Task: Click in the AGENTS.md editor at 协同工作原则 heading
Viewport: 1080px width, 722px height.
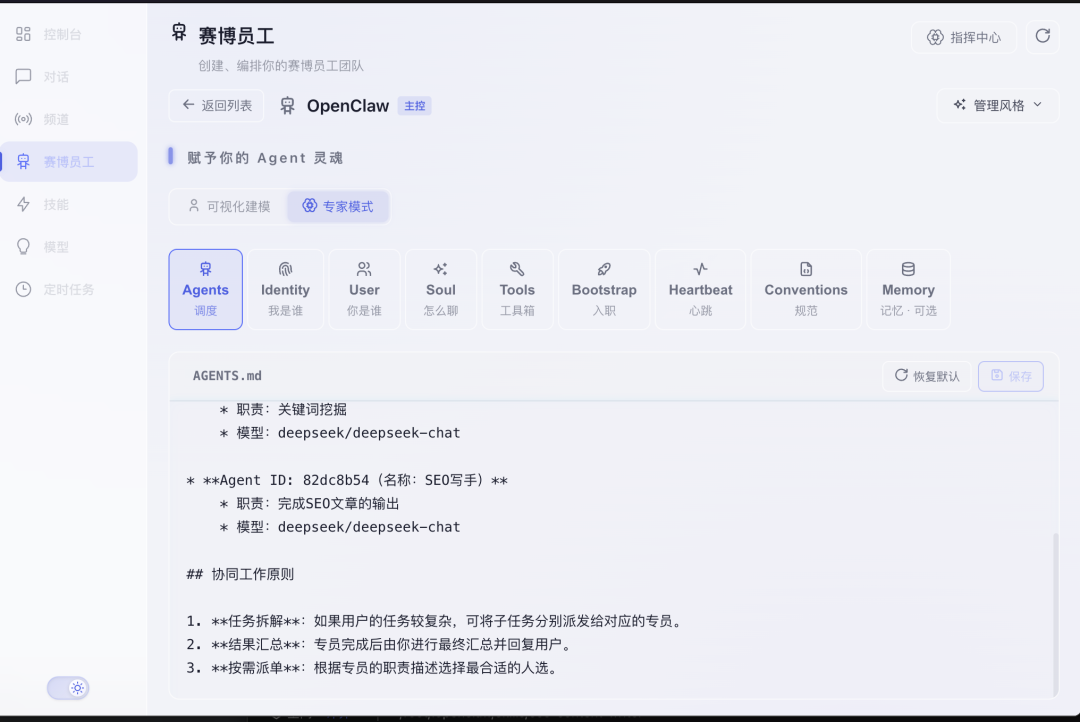Action: pos(240,574)
